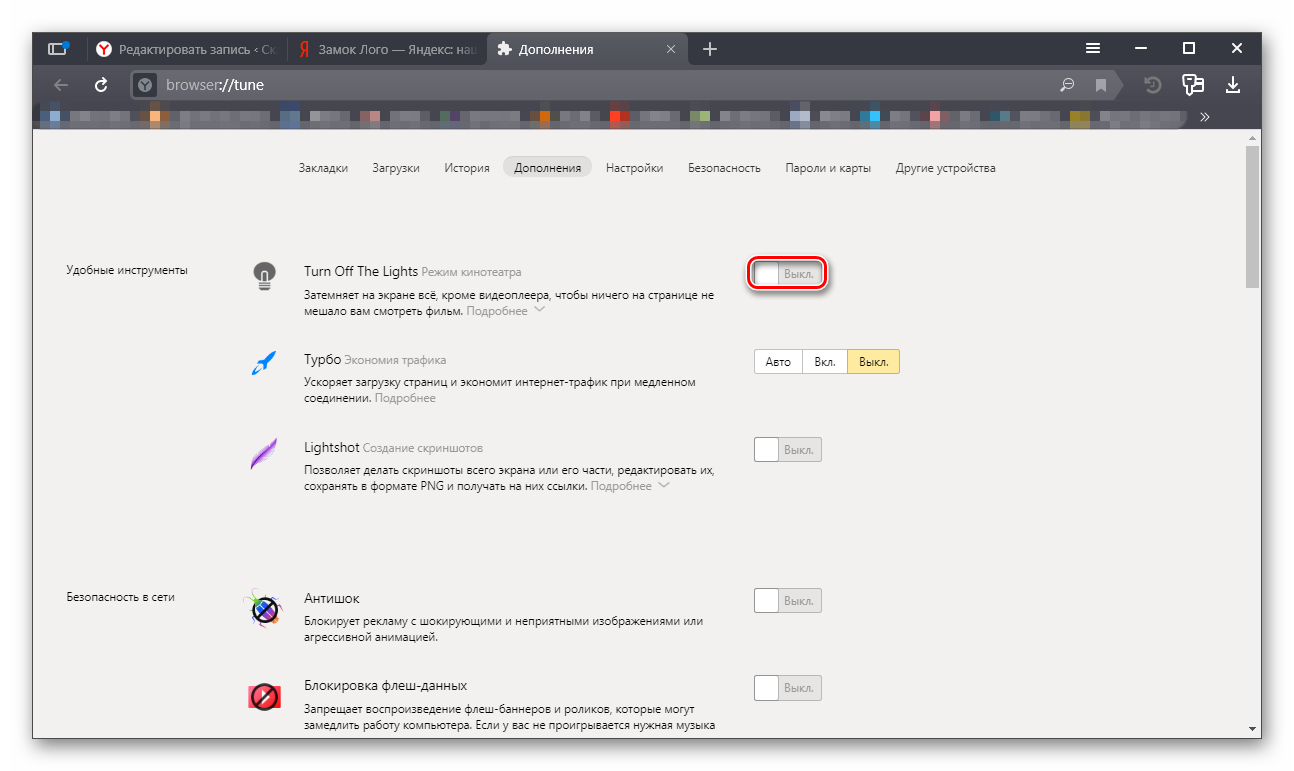Open the browser hamburger menu
This screenshot has width=1294, height=771.
click(x=1094, y=48)
